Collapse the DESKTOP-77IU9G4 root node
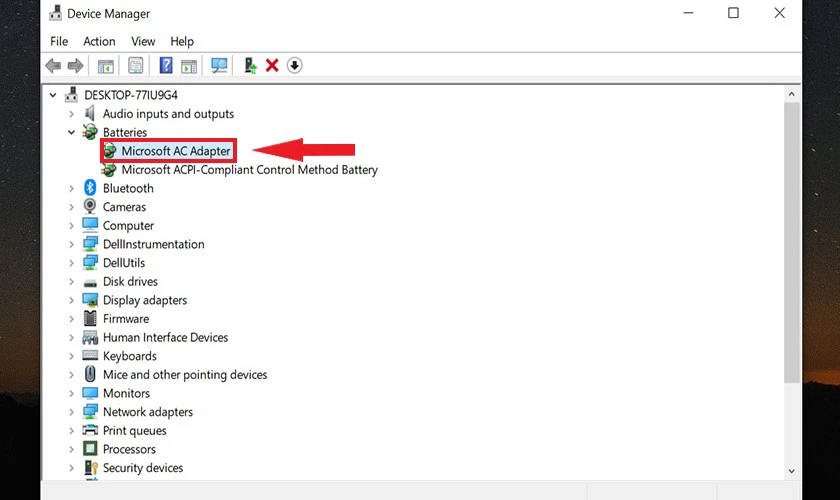The width and height of the screenshot is (840, 500). (52, 95)
